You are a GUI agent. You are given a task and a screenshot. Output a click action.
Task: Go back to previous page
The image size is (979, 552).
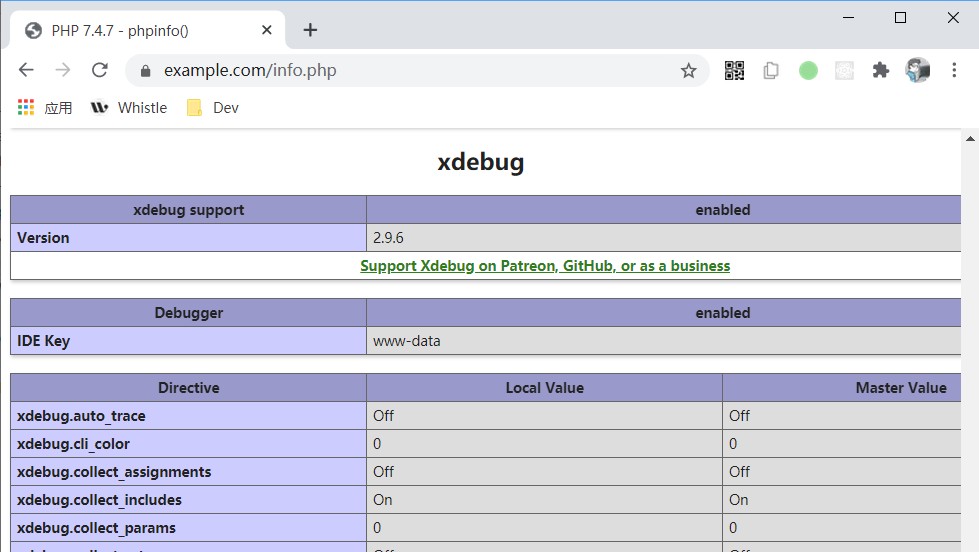pos(26,70)
